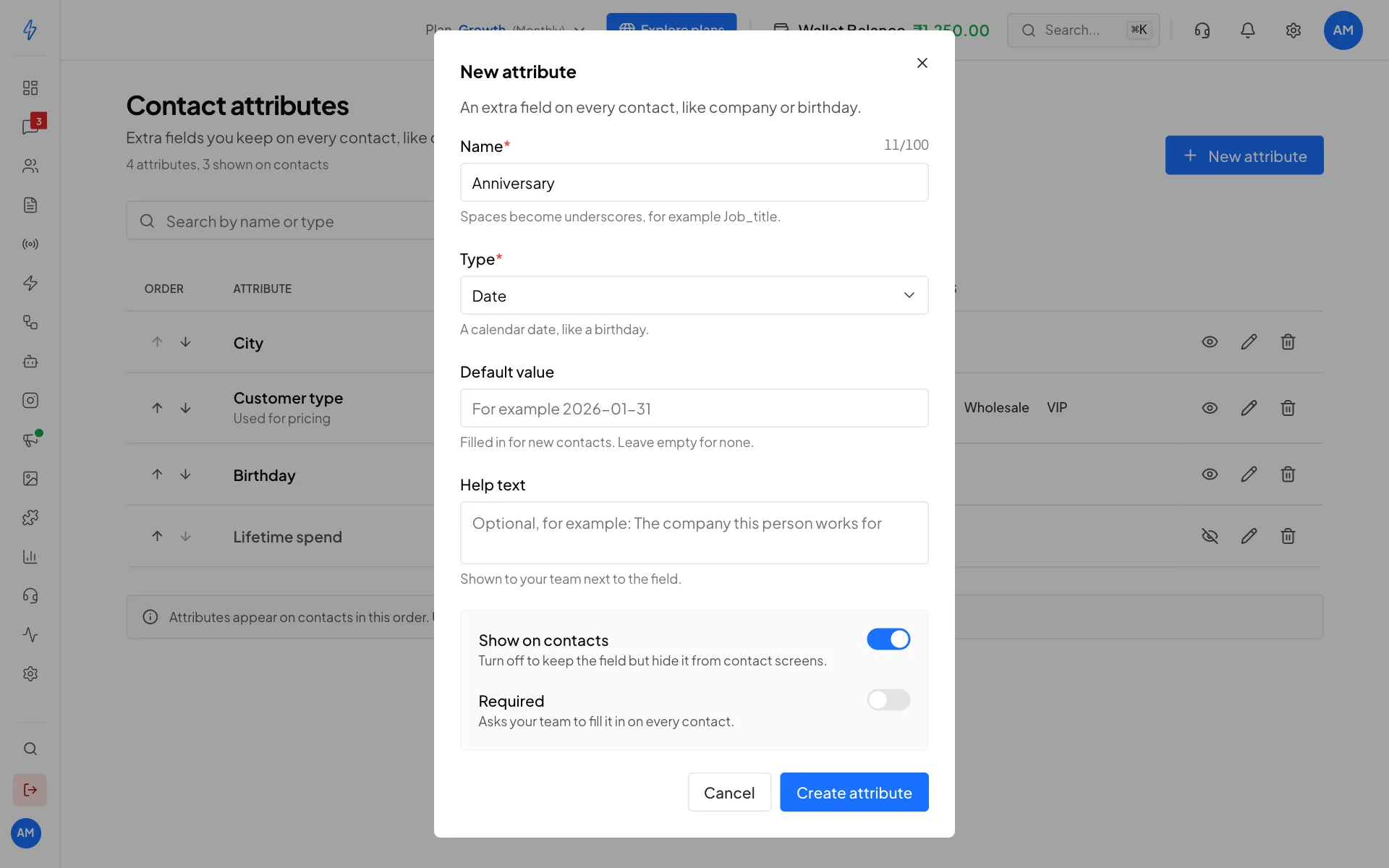Click the Create attribute button

point(854,792)
